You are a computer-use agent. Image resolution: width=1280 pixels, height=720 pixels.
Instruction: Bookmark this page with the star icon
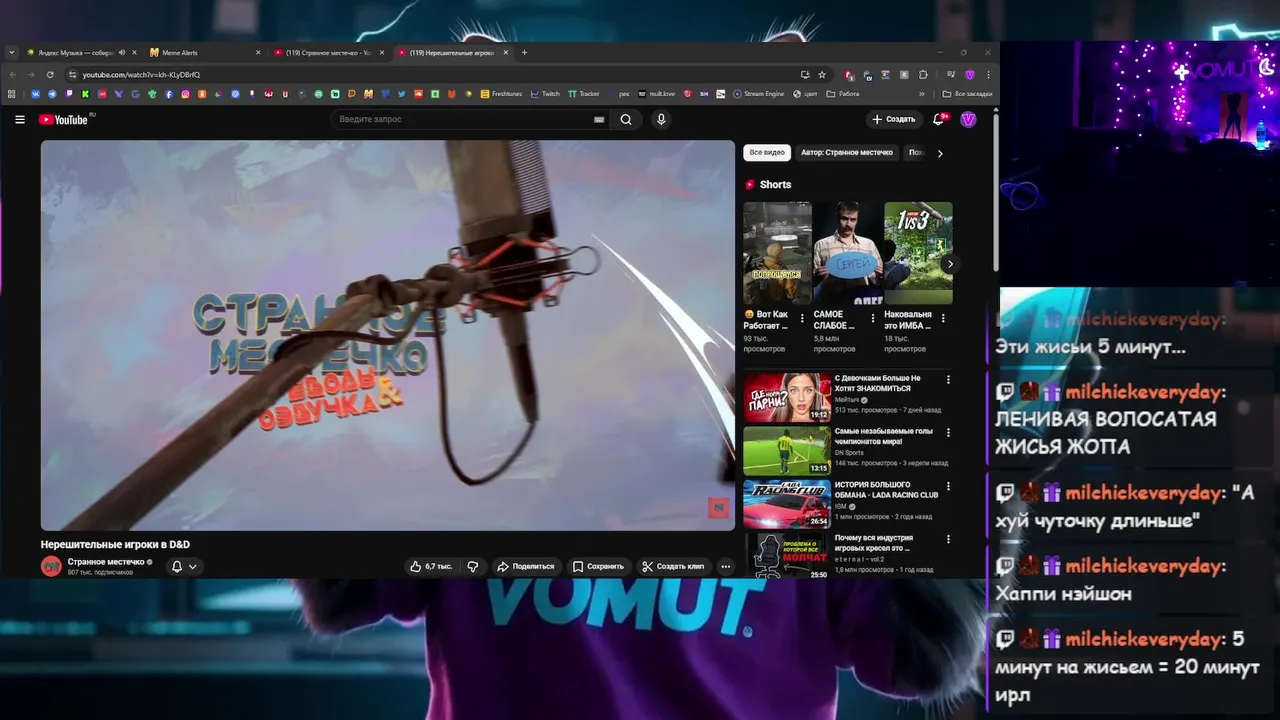pyautogui.click(x=822, y=75)
